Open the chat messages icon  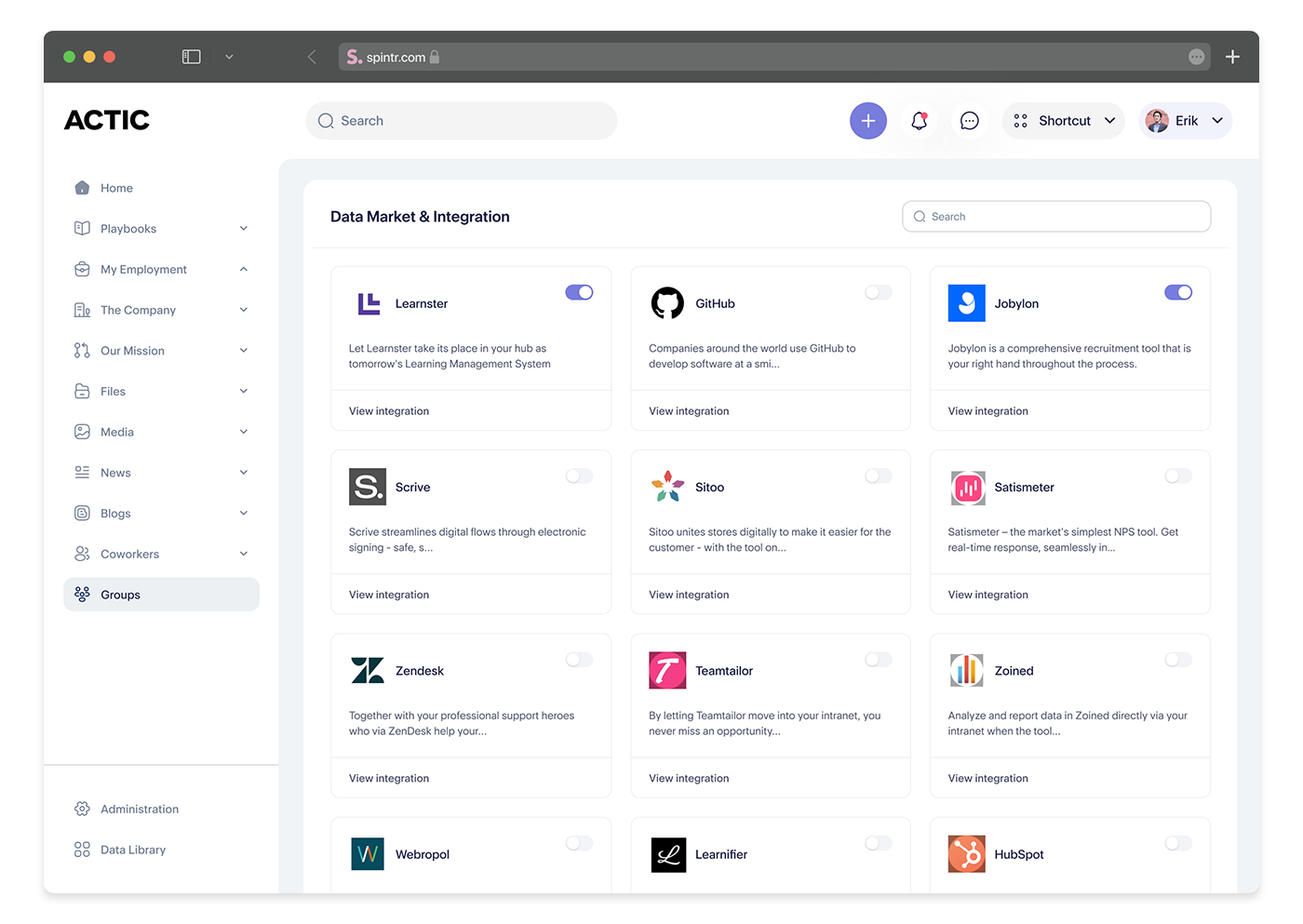970,121
